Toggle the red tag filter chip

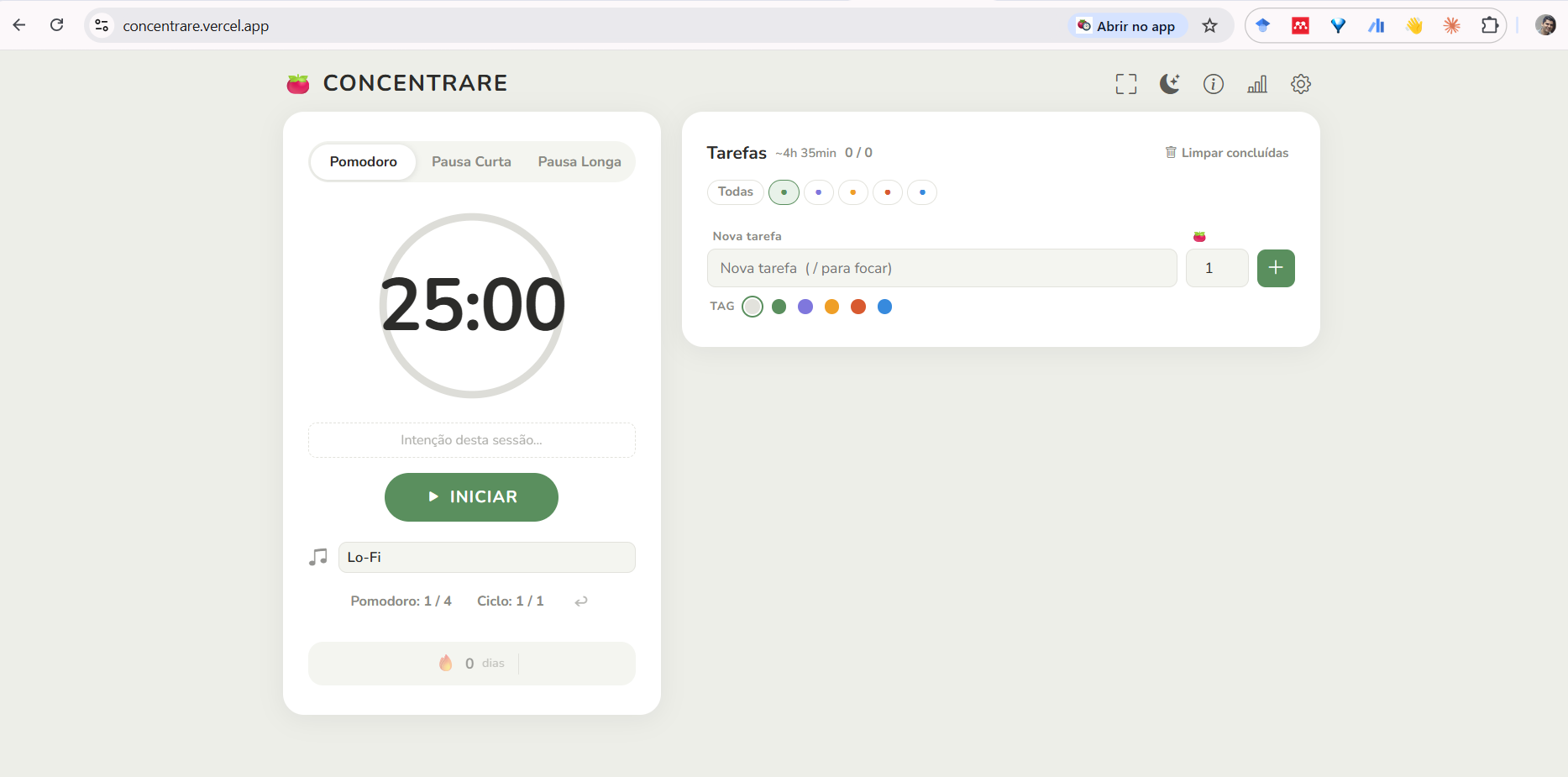point(888,192)
